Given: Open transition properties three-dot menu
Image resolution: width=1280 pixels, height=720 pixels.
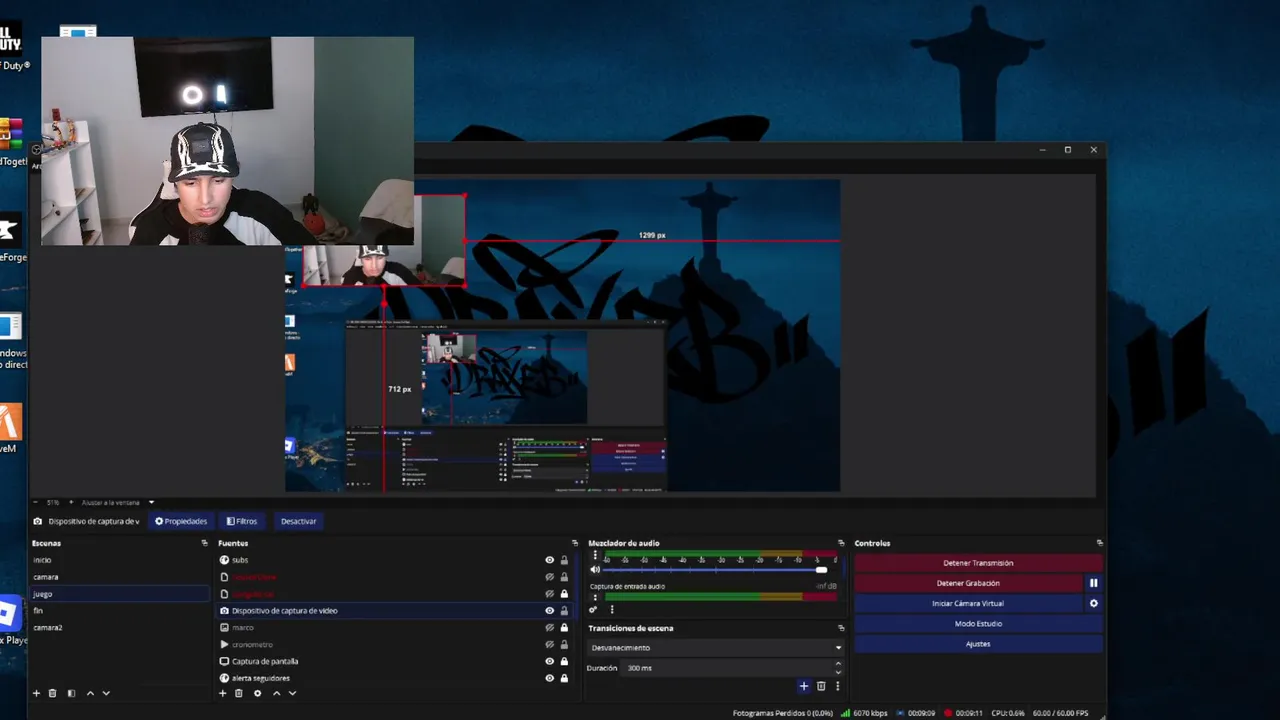Looking at the screenshot, I should [x=837, y=686].
